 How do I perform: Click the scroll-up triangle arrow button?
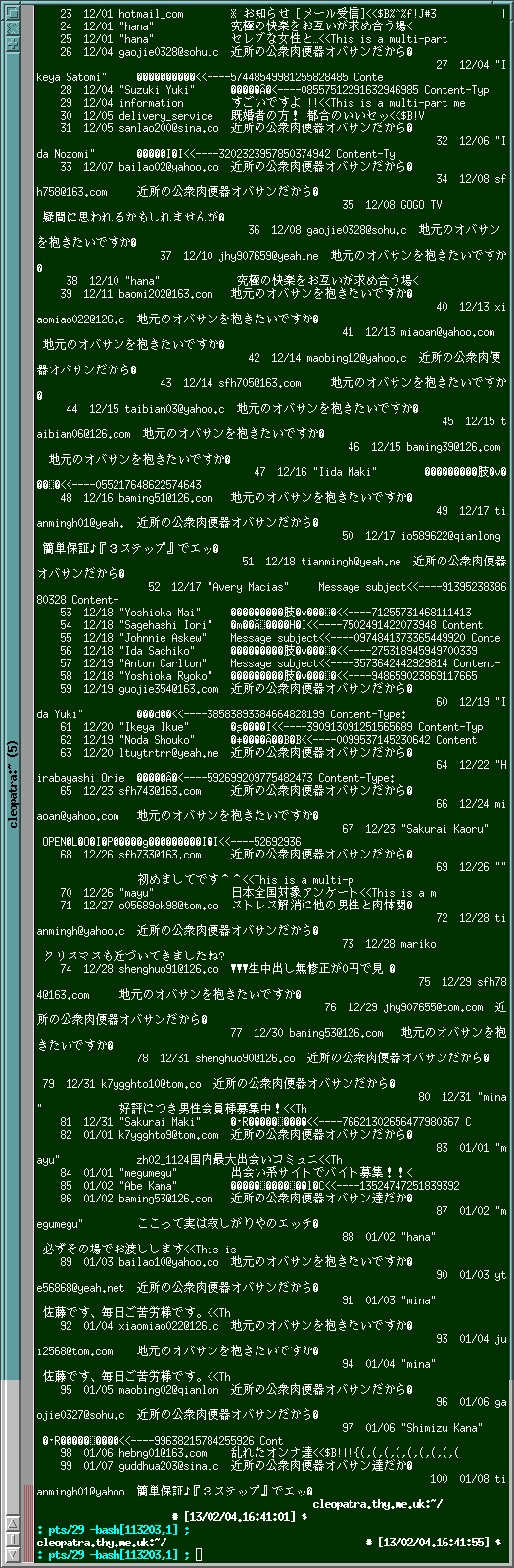tap(13, 1523)
